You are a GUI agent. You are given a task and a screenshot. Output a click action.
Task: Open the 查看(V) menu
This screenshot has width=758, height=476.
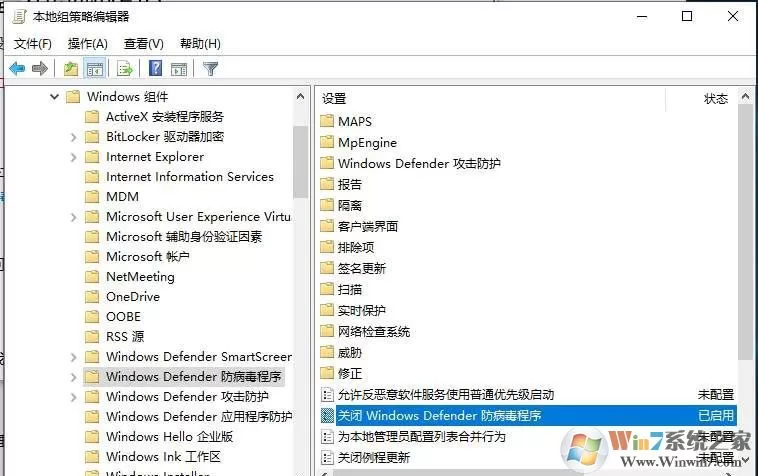[x=144, y=44]
